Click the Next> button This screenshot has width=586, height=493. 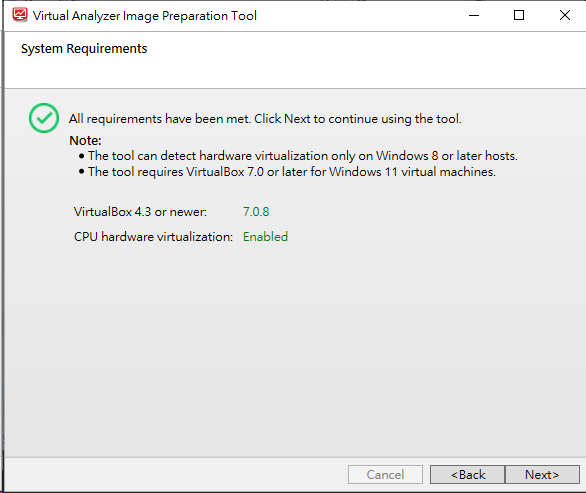pyautogui.click(x=542, y=474)
